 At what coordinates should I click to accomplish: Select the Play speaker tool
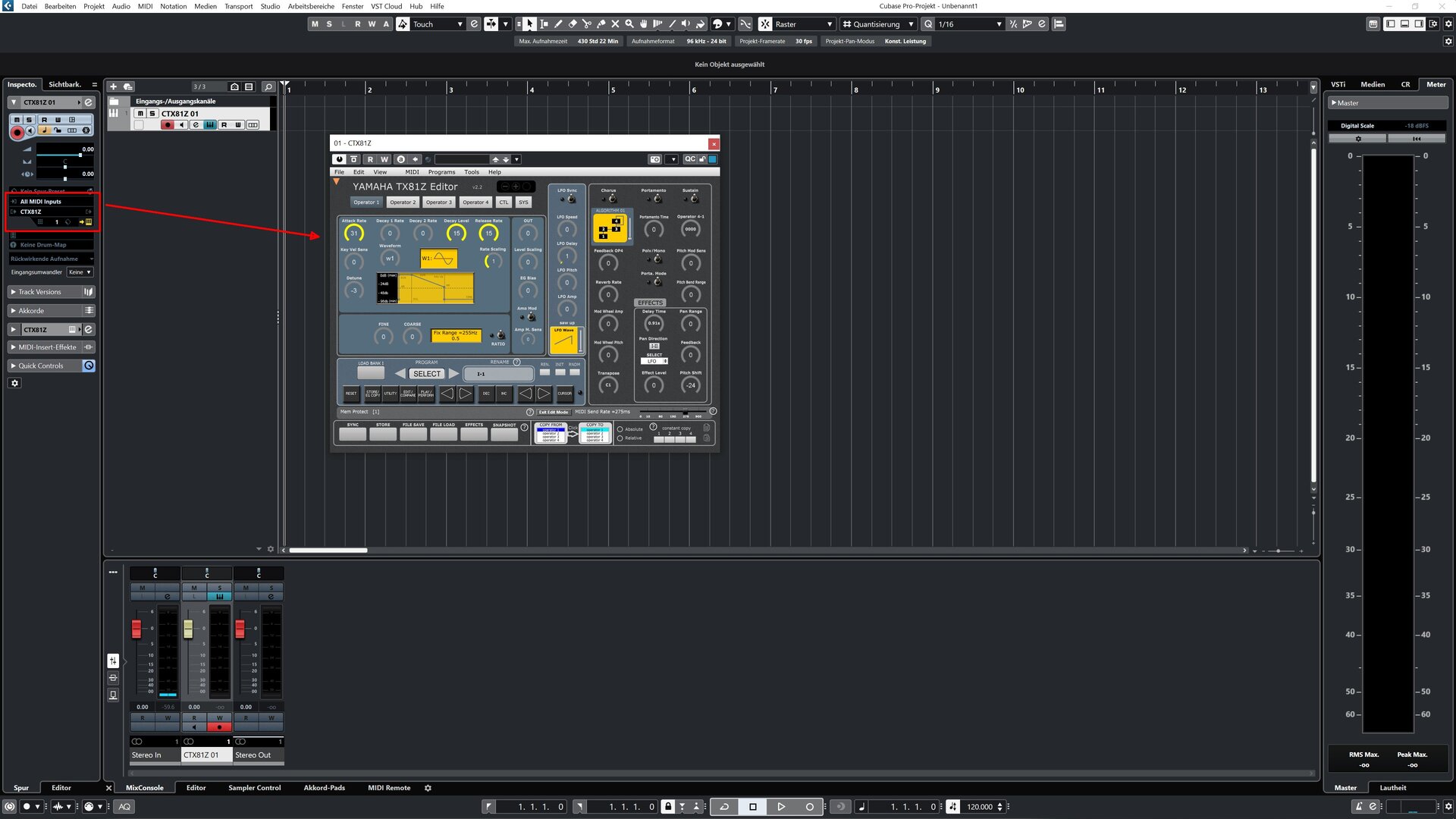(x=686, y=24)
